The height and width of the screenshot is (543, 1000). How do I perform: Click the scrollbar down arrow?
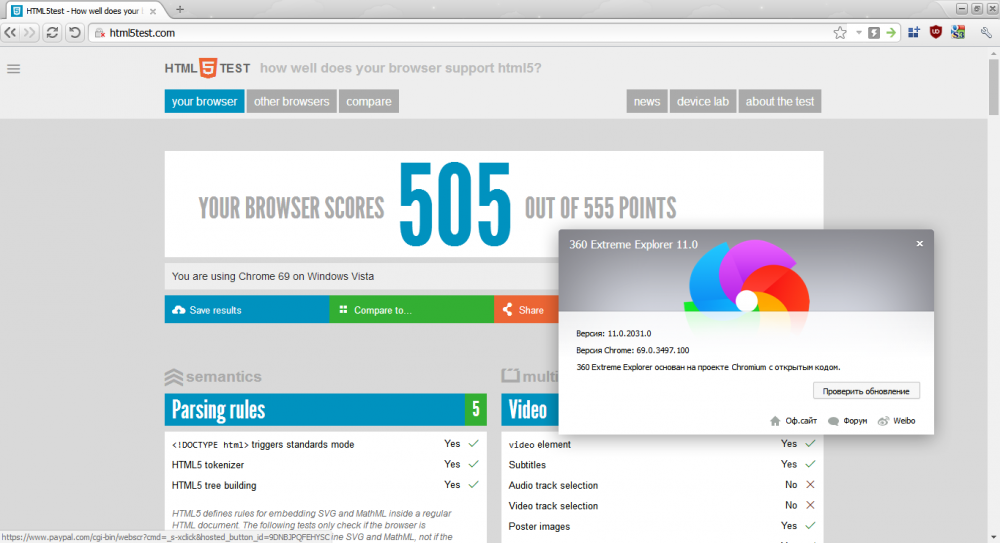994,537
